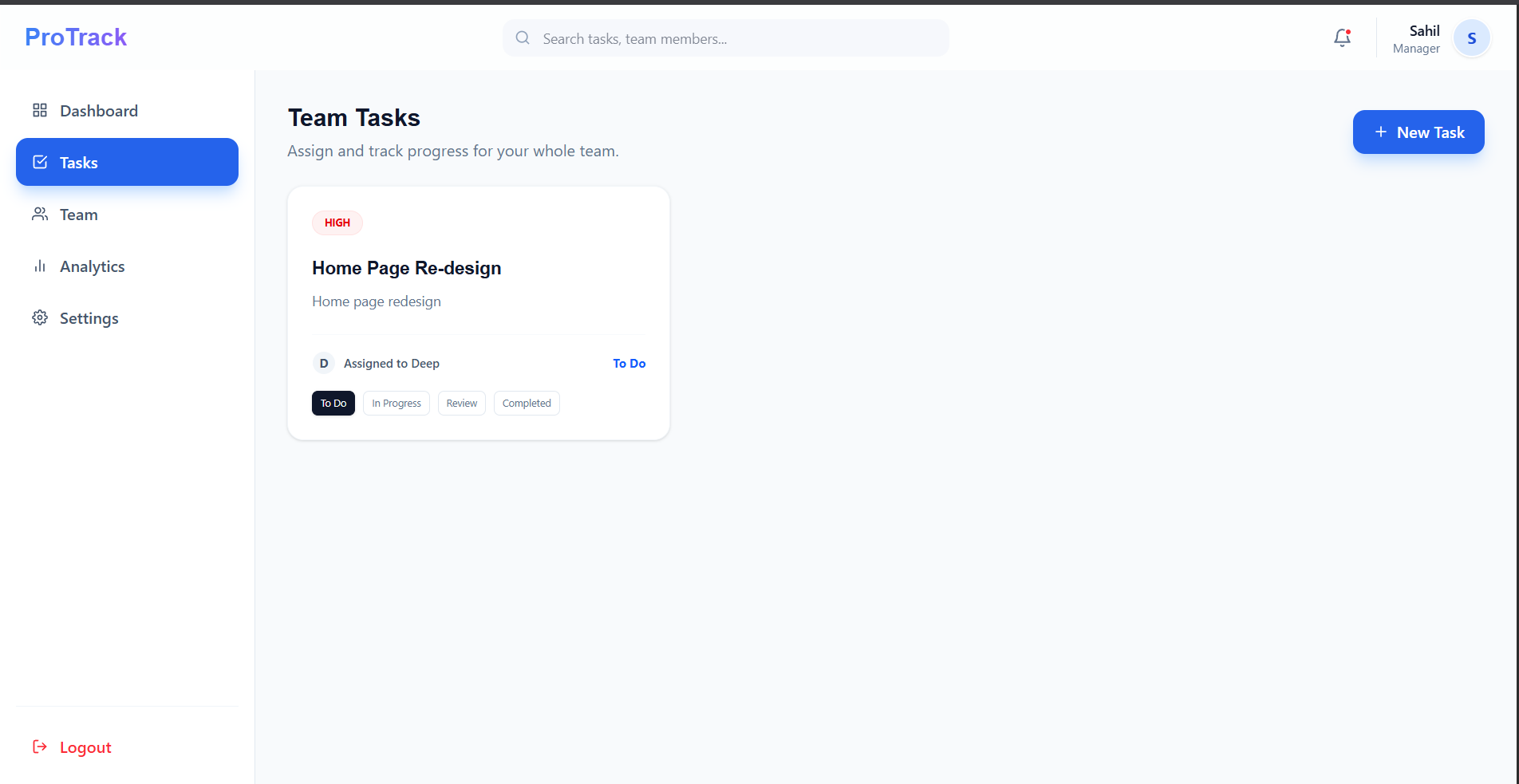The image size is (1519, 784).
Task: Click the ProTrack logo link
Action: pos(76,37)
